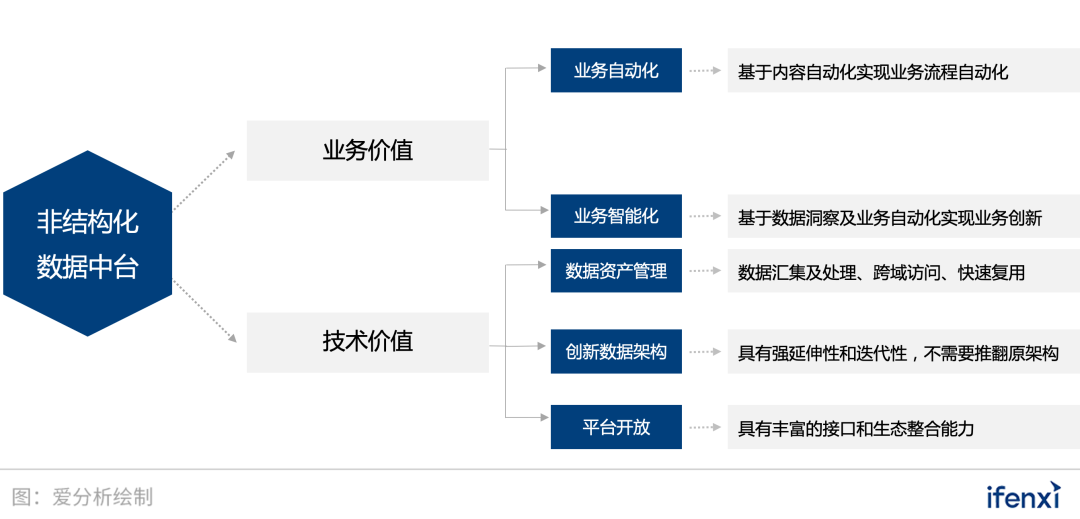Viewport: 1080px width, 519px height.
Task: Click text 具有丰富的接口和生态整合能力
Action: 856,429
